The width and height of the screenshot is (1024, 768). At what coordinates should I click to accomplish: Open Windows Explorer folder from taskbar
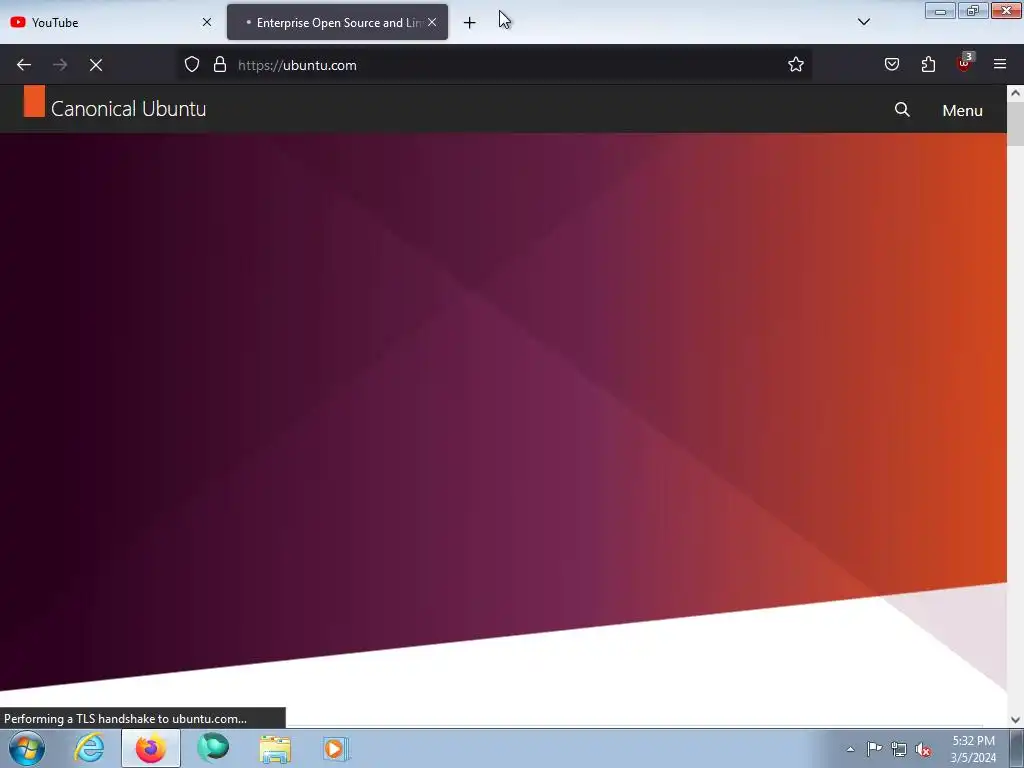(275, 748)
